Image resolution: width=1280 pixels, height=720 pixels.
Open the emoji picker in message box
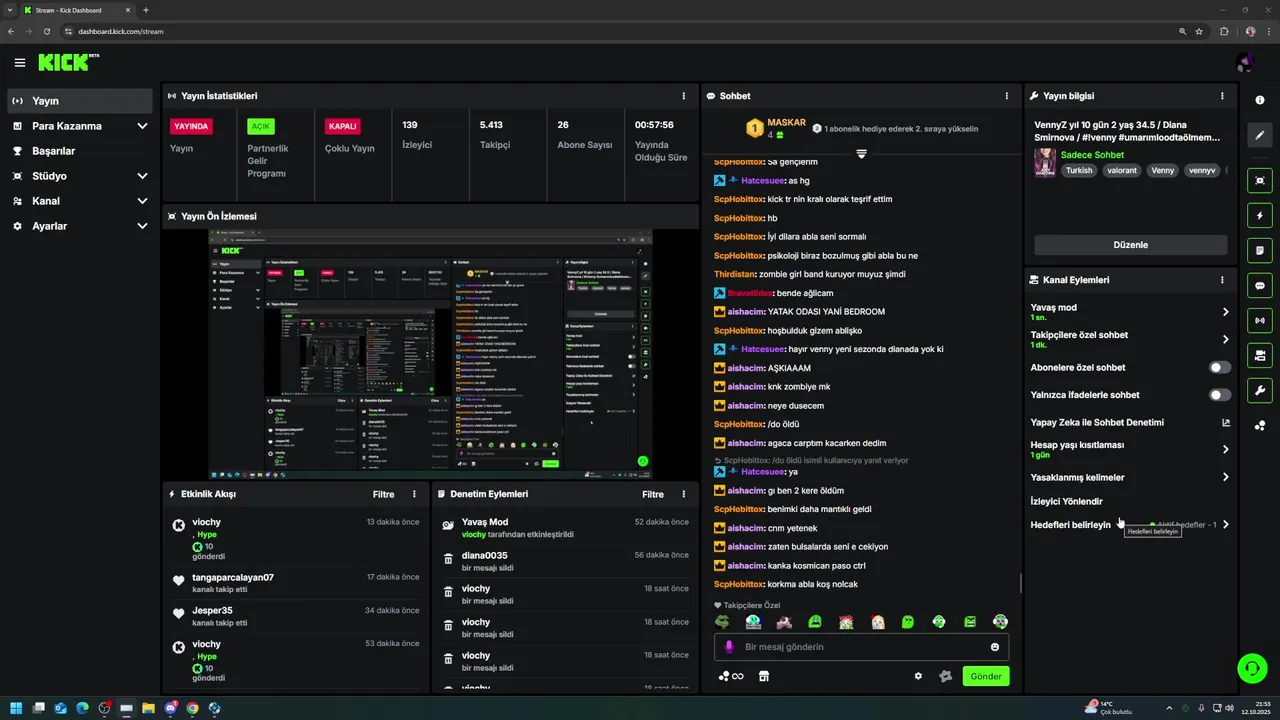pyautogui.click(x=995, y=647)
